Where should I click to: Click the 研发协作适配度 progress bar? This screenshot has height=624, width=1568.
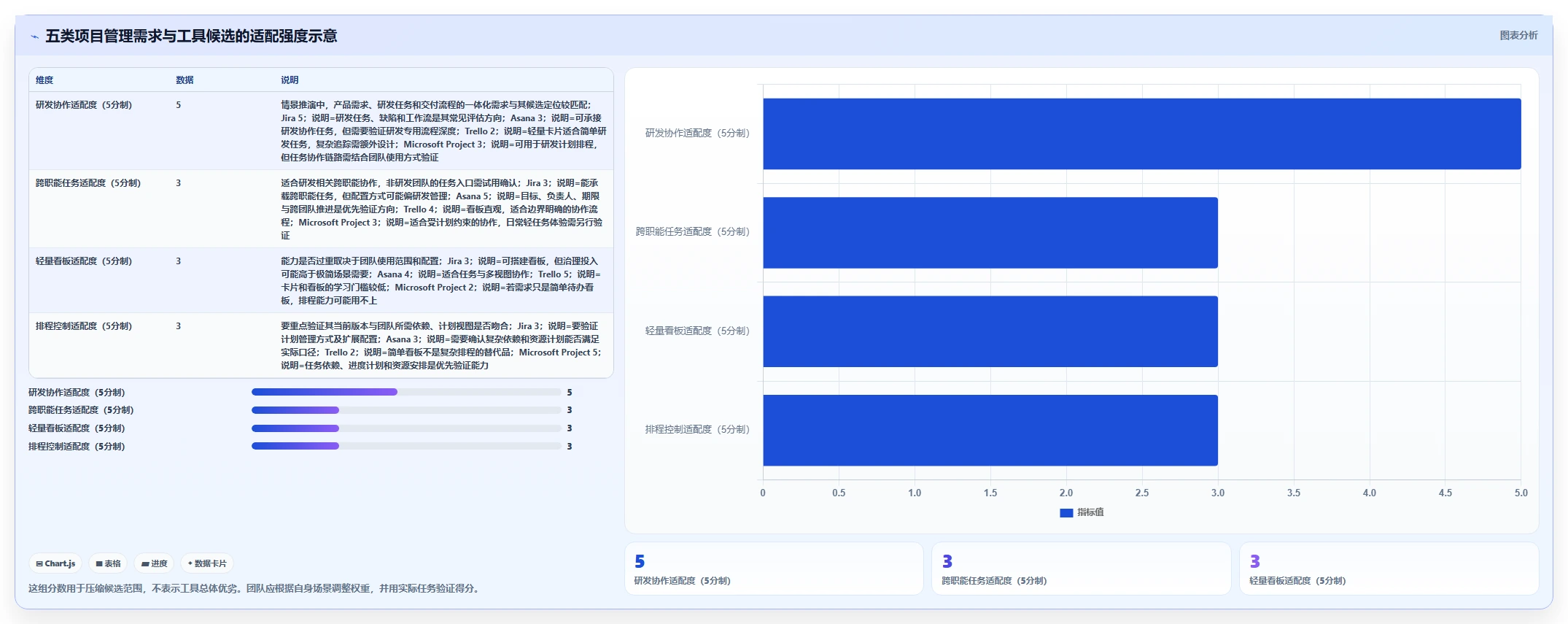[x=406, y=392]
